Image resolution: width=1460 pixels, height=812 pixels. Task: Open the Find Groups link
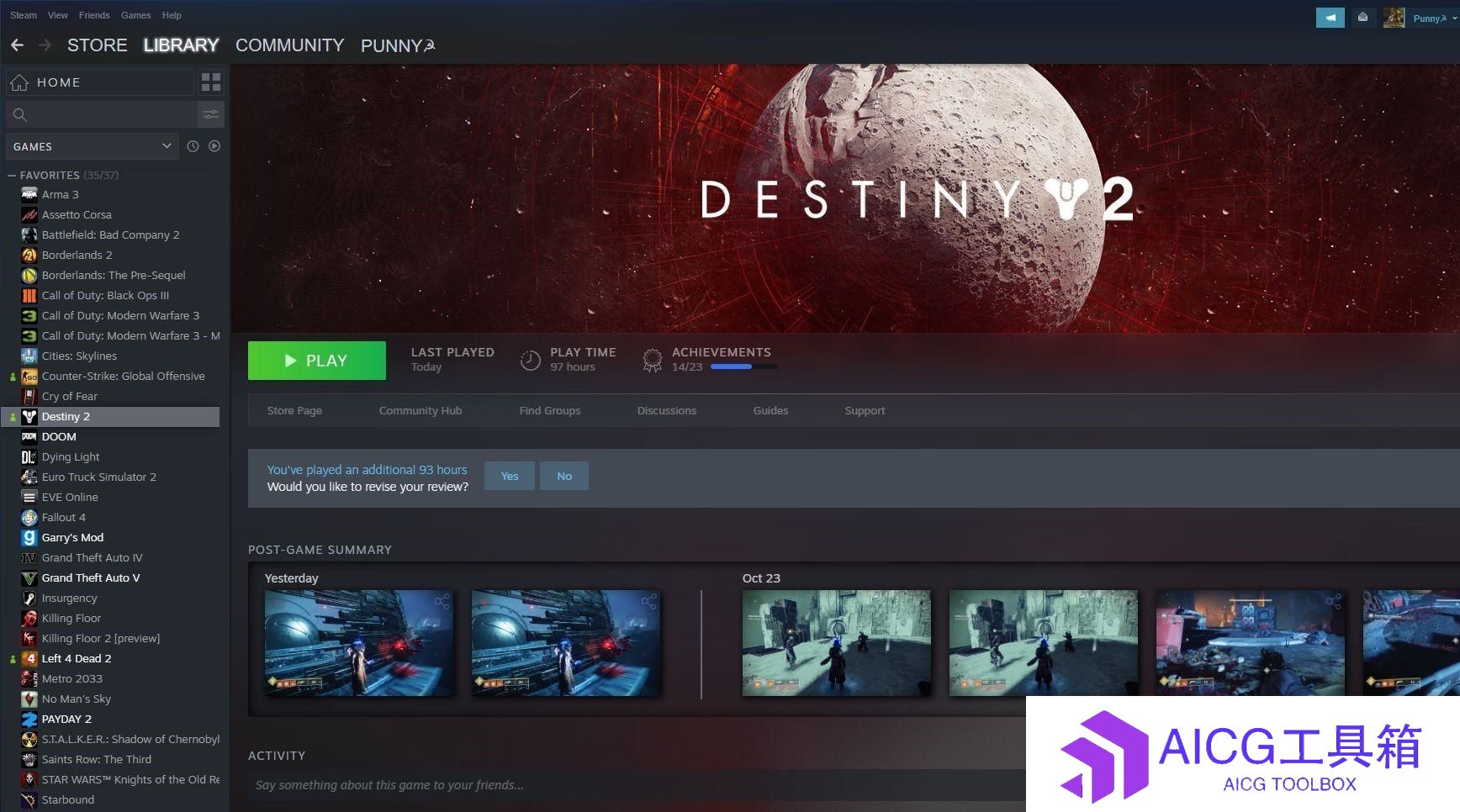tap(550, 410)
